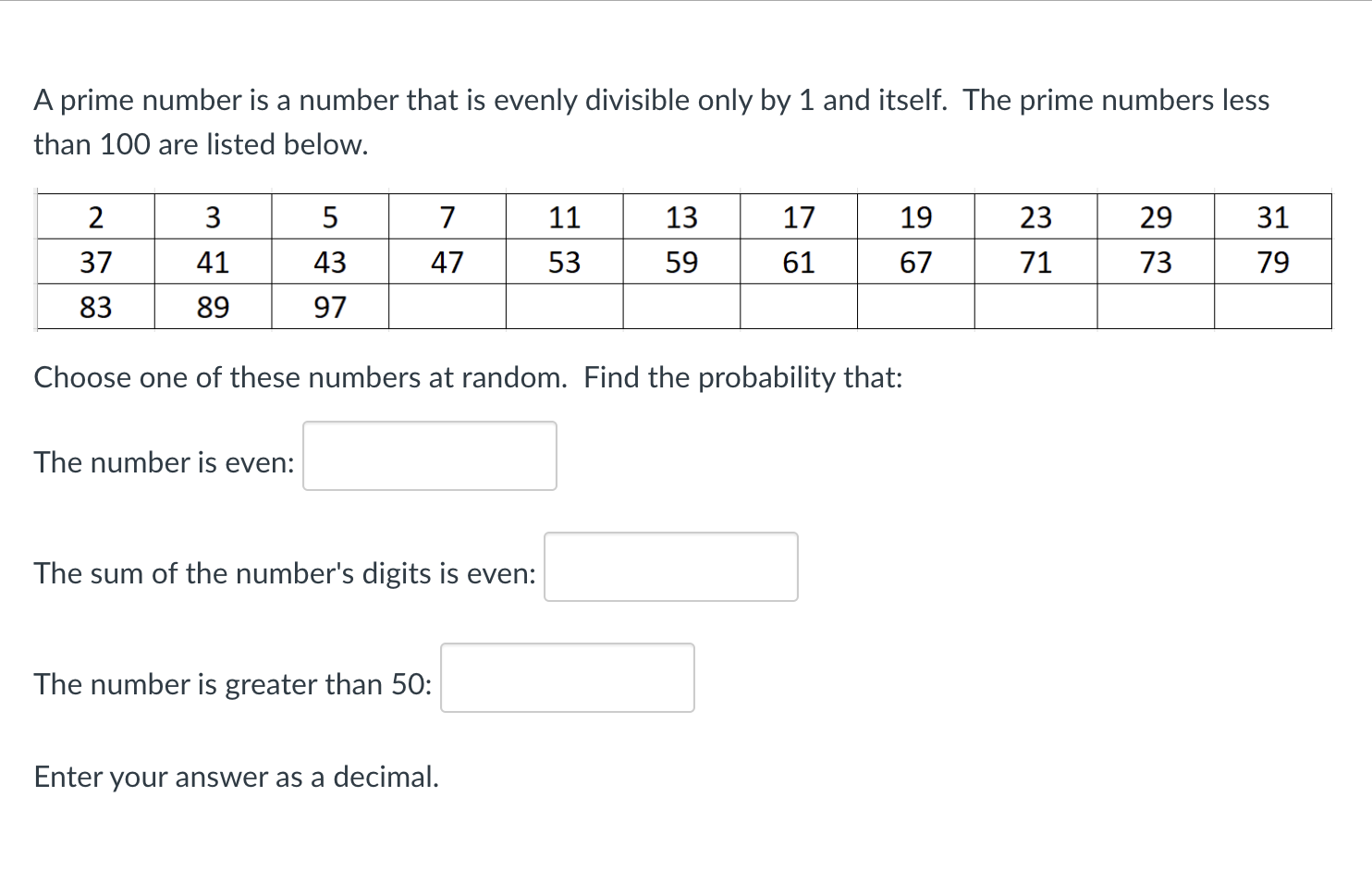This screenshot has height=895, width=1372.
Task: Click the empty cell after 97
Action: click(447, 306)
